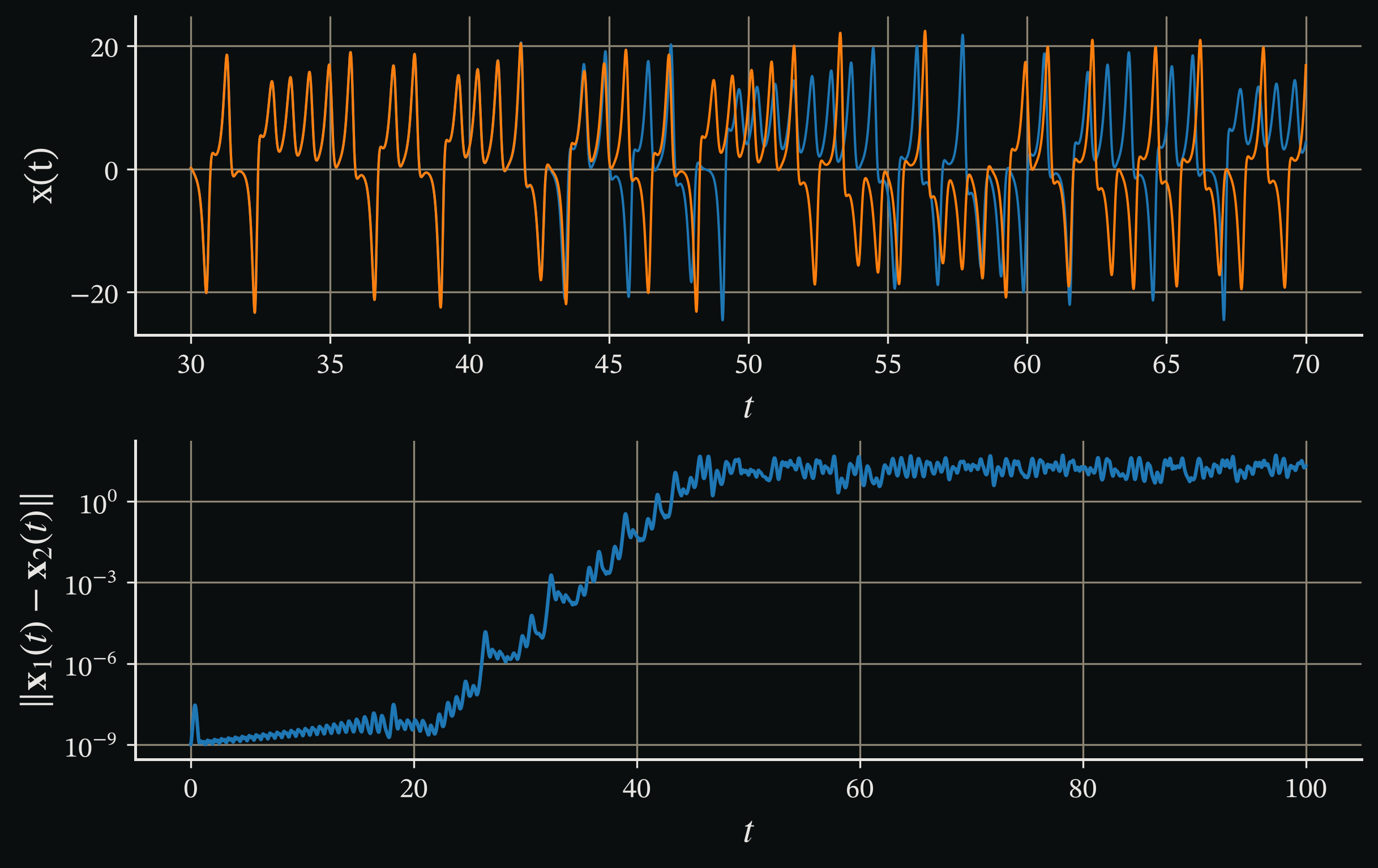Click tick label 50 on the top plot
Screen dimensions: 1378x868
tap(748, 364)
